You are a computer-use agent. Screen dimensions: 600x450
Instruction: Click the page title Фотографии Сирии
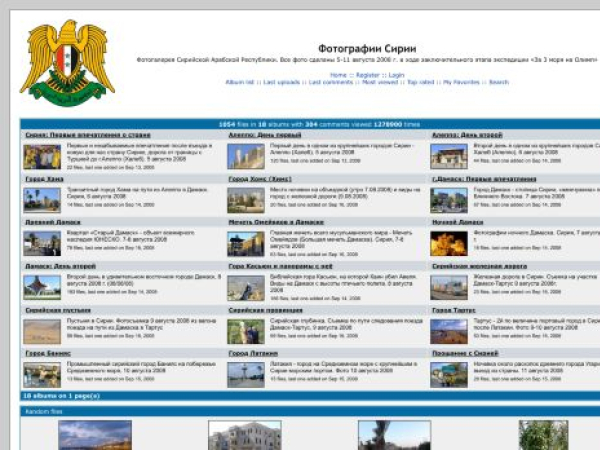[367, 49]
